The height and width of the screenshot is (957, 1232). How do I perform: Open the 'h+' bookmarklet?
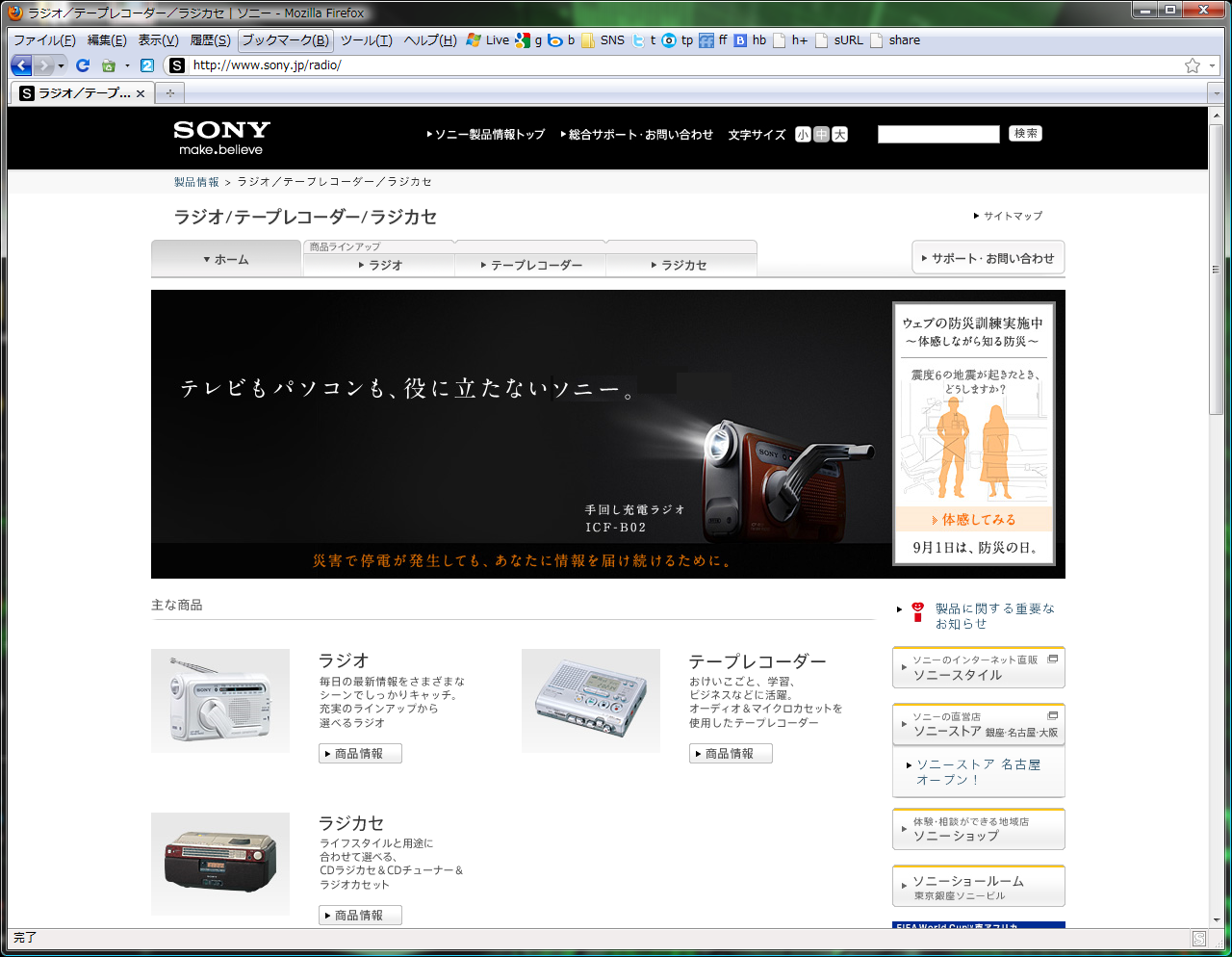point(791,40)
